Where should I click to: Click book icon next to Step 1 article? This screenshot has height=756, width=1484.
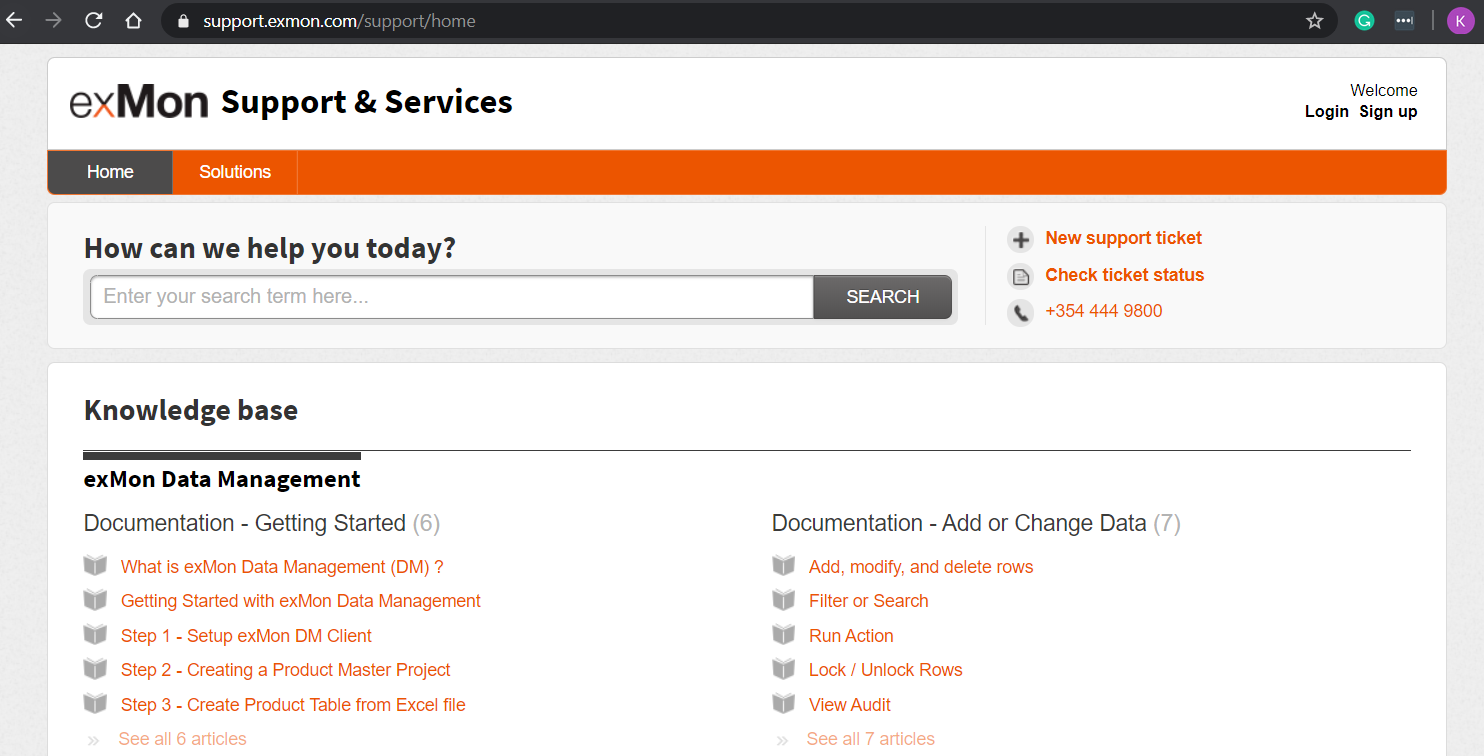(x=95, y=635)
